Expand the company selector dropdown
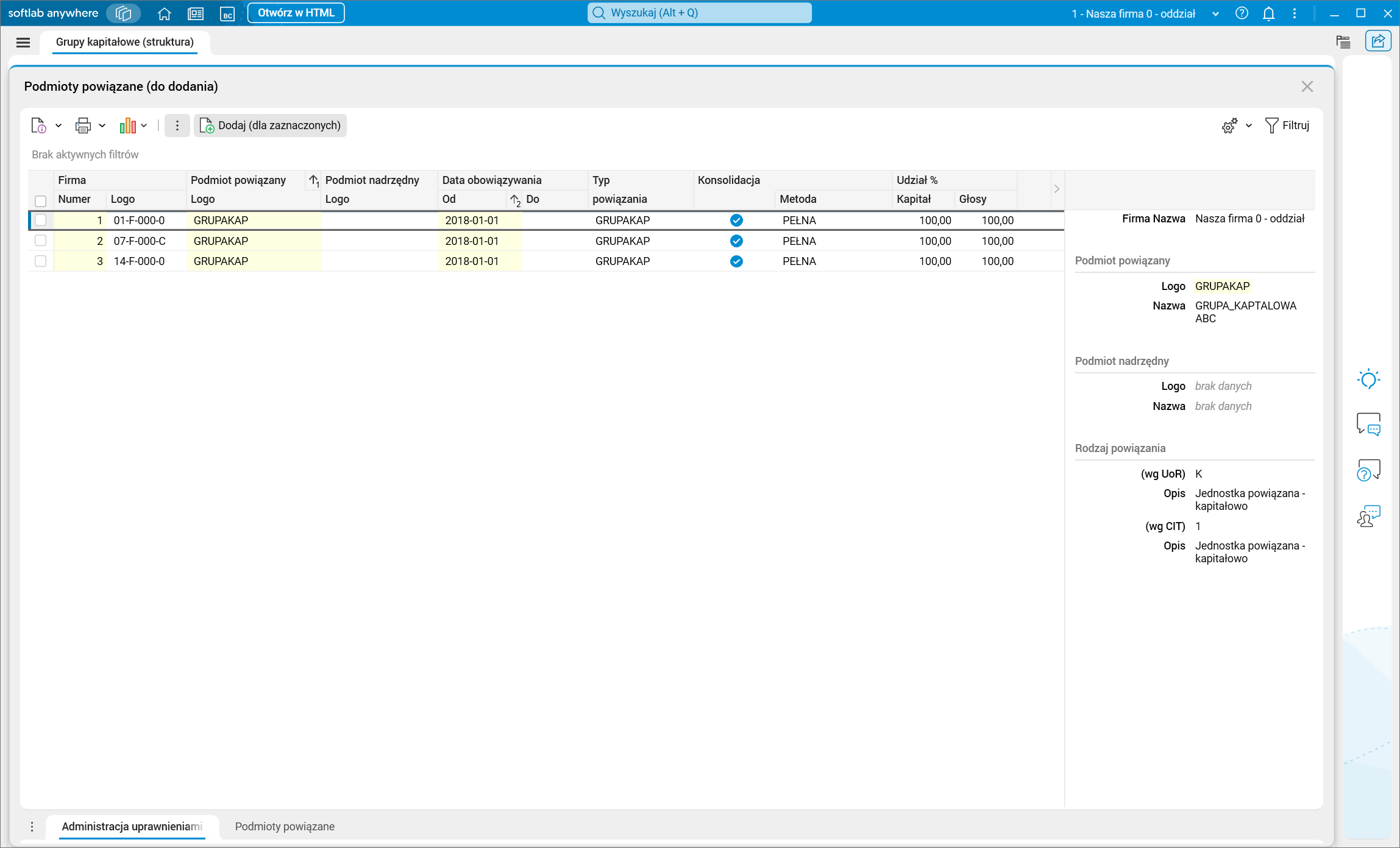This screenshot has width=1400, height=848. (x=1215, y=13)
